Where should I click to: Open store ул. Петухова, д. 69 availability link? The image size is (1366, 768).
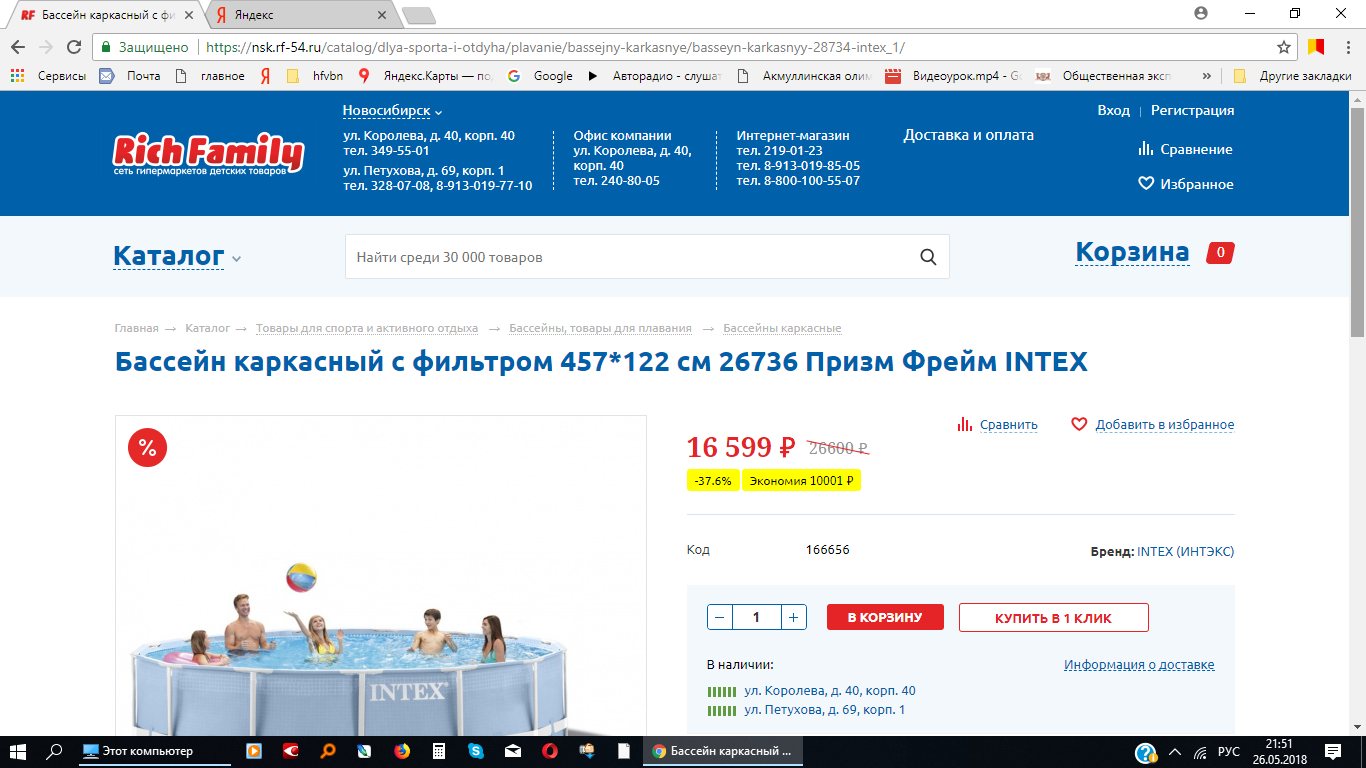[x=825, y=710]
